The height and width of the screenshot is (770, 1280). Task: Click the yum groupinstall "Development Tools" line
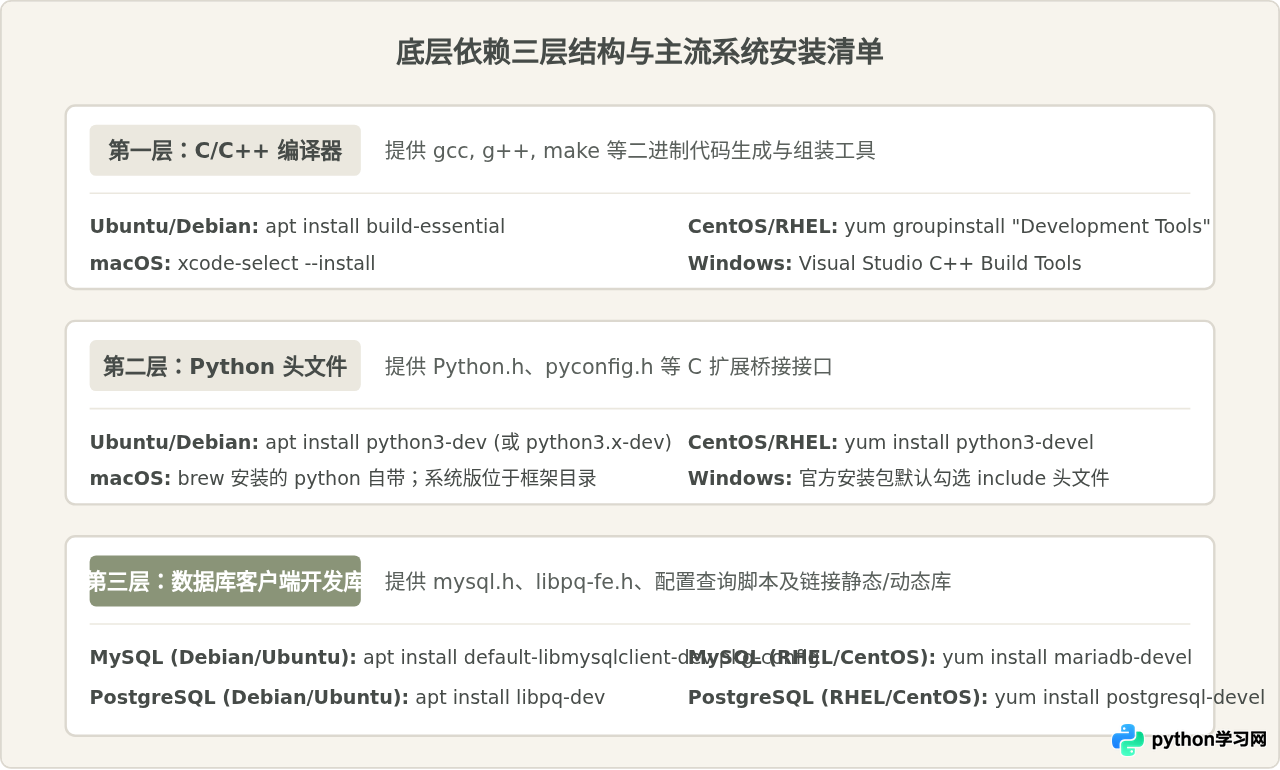tap(949, 226)
